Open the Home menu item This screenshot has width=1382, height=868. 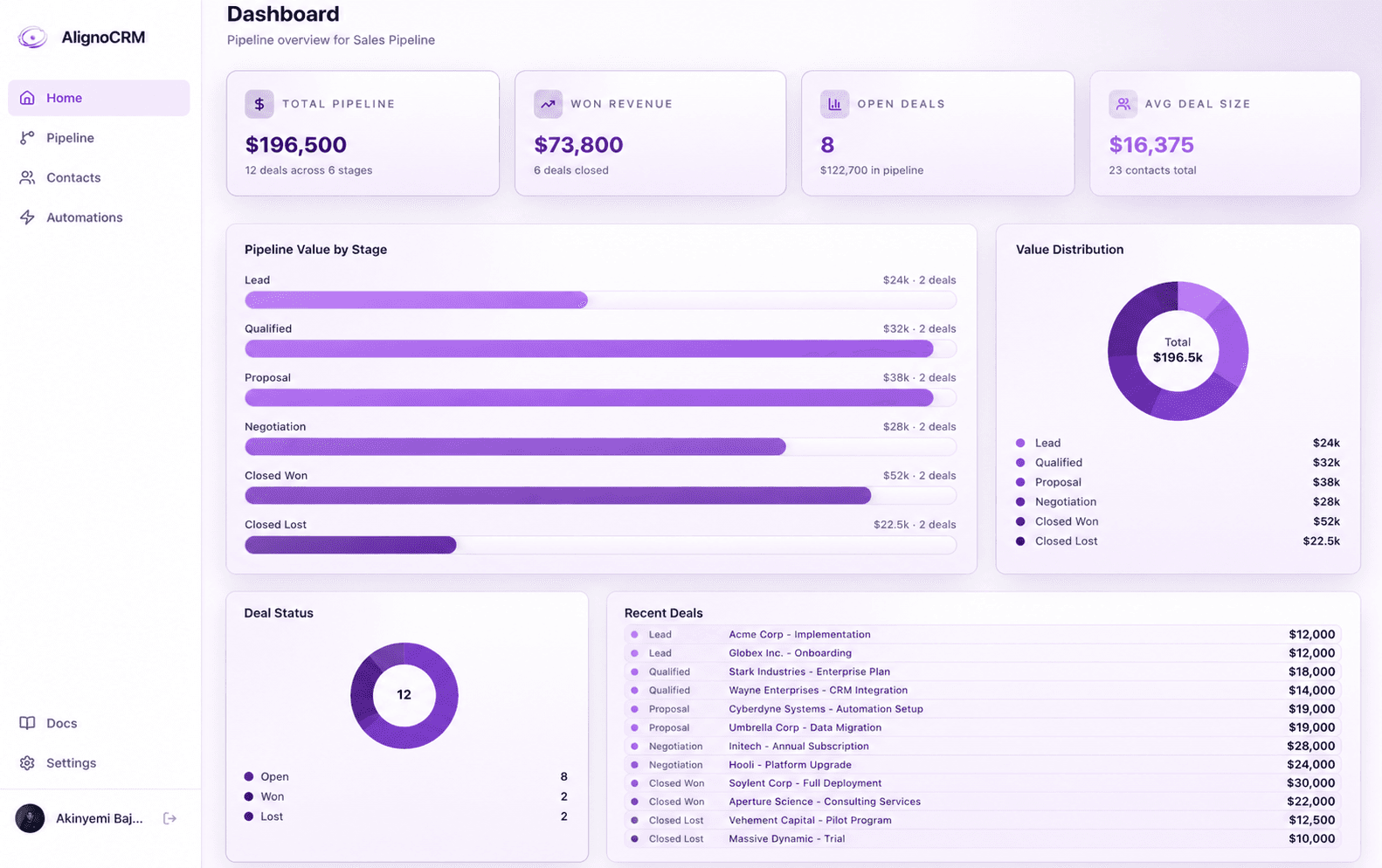point(99,98)
